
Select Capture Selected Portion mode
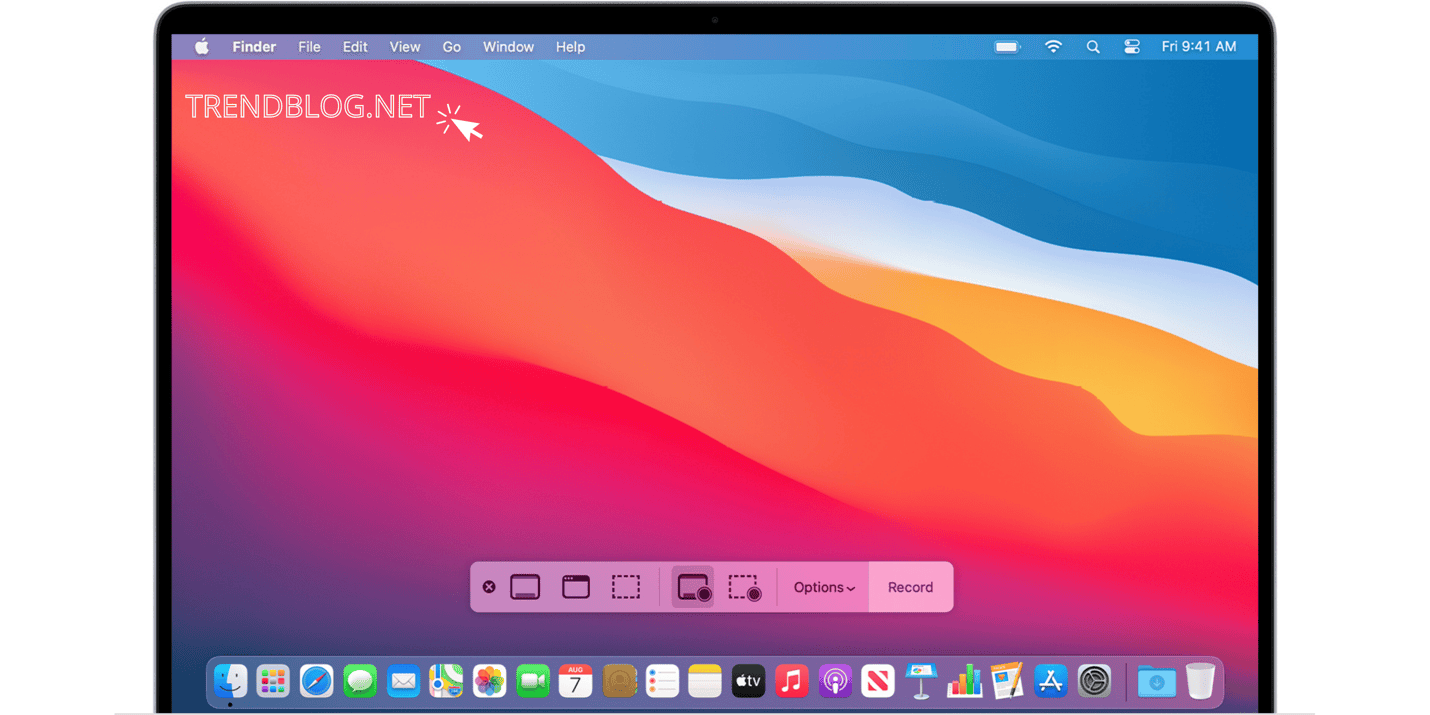coord(626,587)
